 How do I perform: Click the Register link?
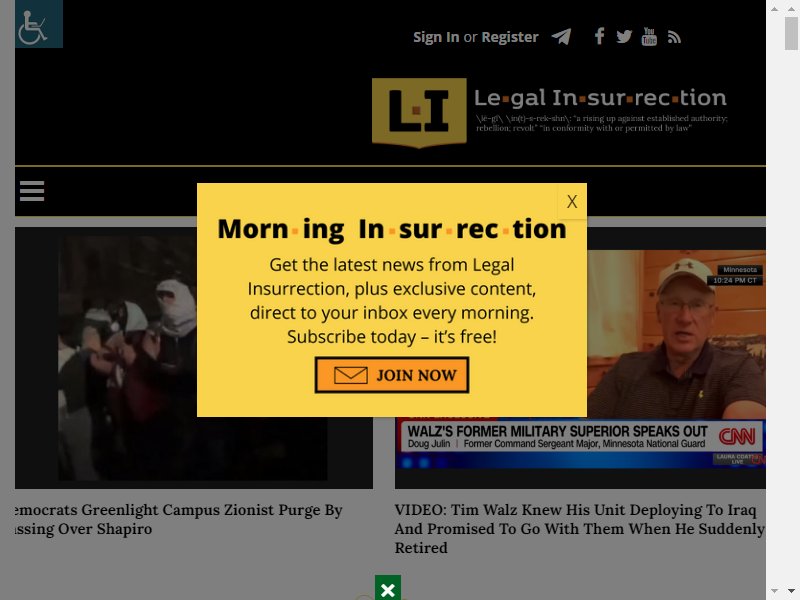click(x=510, y=37)
